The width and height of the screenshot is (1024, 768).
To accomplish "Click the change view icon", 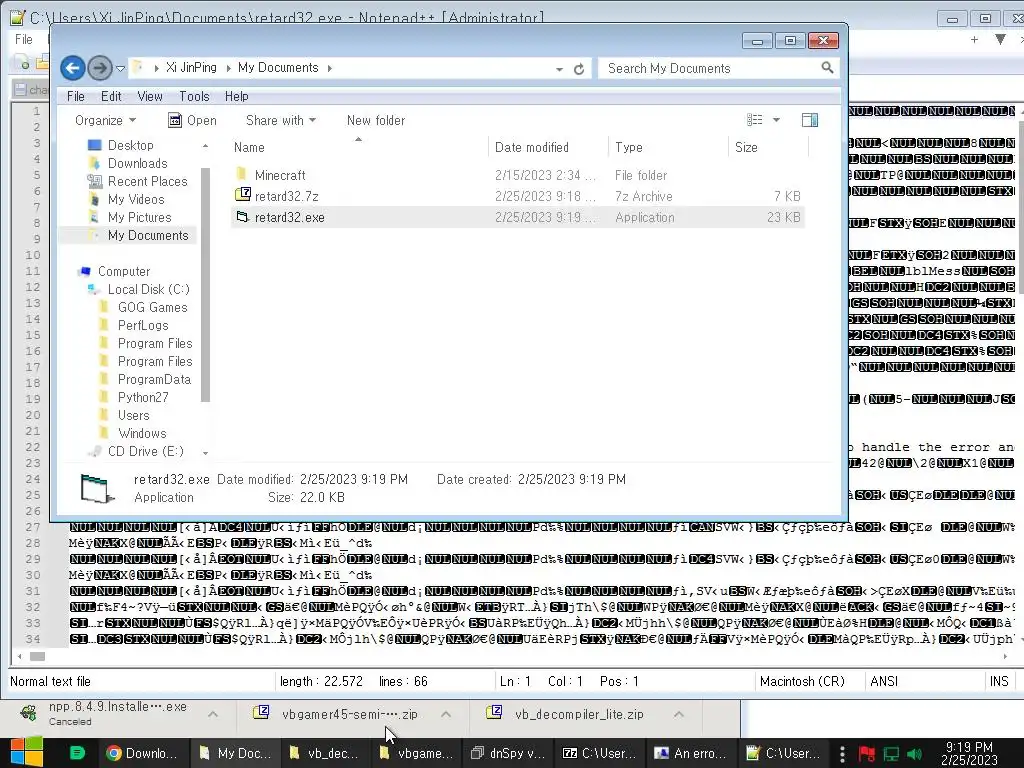I will pos(755,120).
